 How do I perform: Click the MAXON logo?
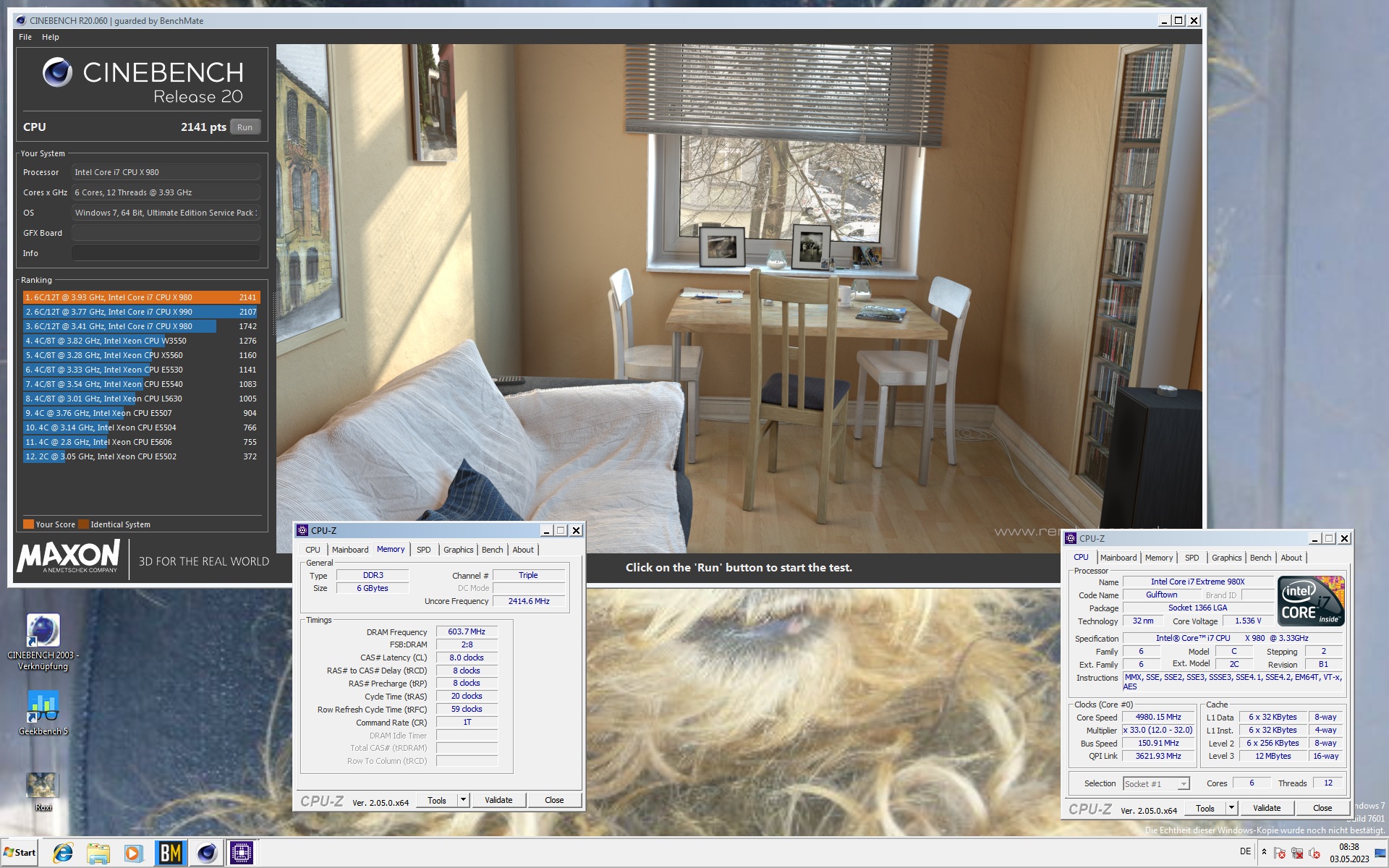(69, 556)
